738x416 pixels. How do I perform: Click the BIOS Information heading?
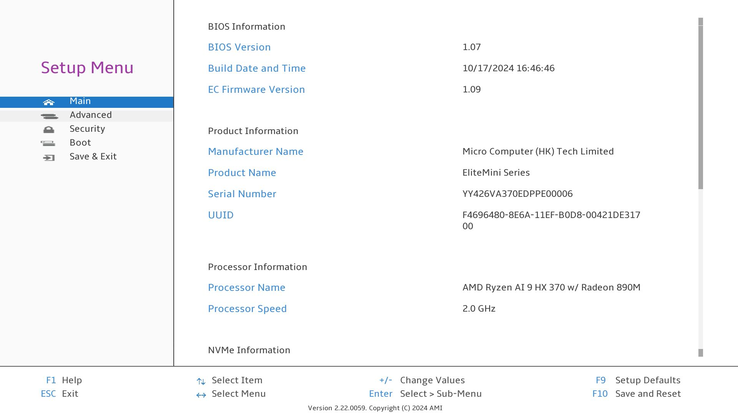[x=247, y=27]
